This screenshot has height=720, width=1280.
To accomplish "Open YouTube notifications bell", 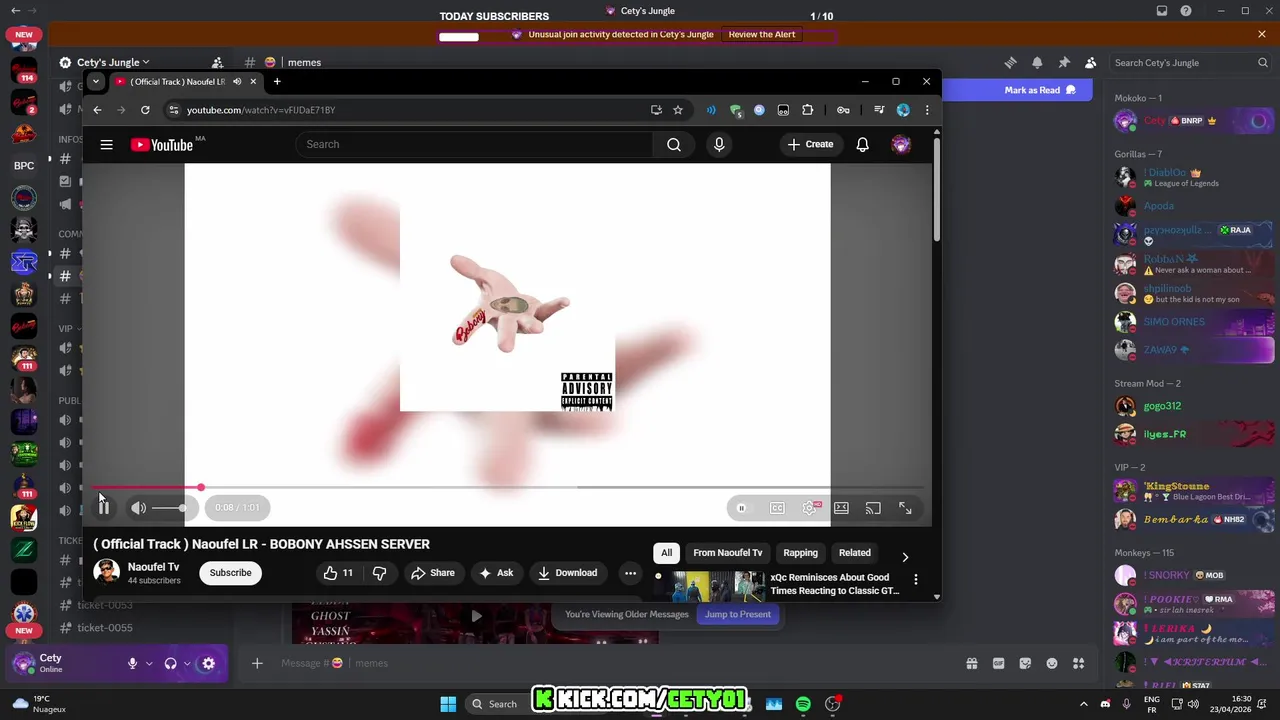I will tap(862, 144).
